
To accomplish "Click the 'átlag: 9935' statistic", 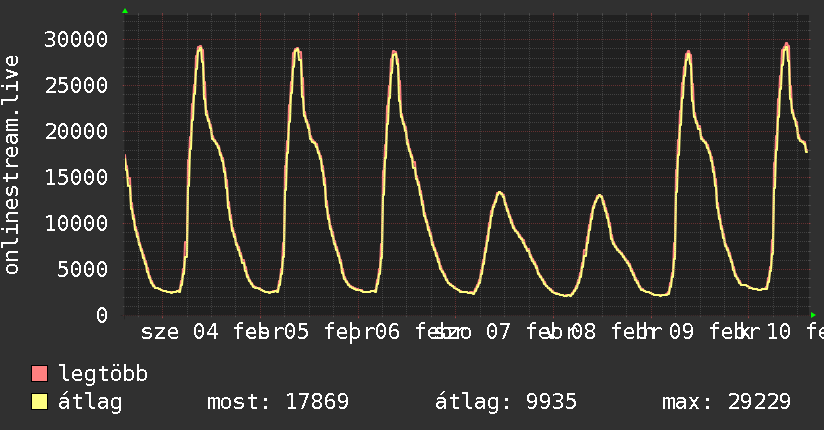I will click(x=506, y=402).
